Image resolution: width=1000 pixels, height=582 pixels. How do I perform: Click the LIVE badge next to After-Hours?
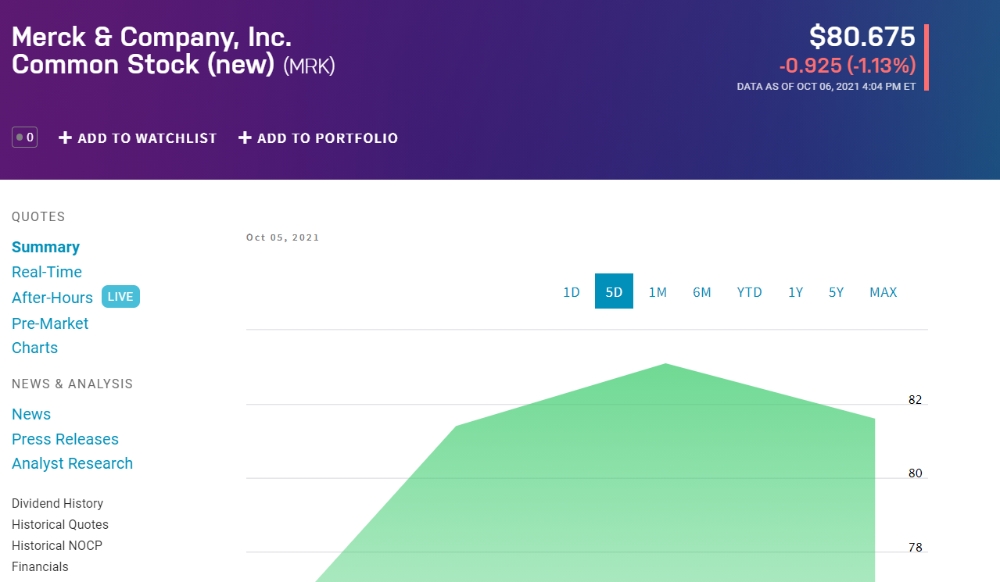tap(121, 296)
